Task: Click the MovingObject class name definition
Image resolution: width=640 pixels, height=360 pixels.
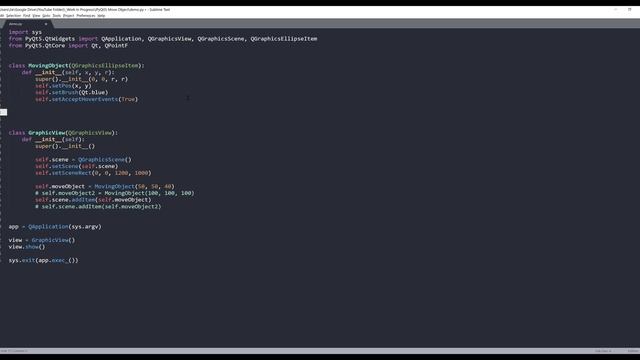Action: coord(48,65)
